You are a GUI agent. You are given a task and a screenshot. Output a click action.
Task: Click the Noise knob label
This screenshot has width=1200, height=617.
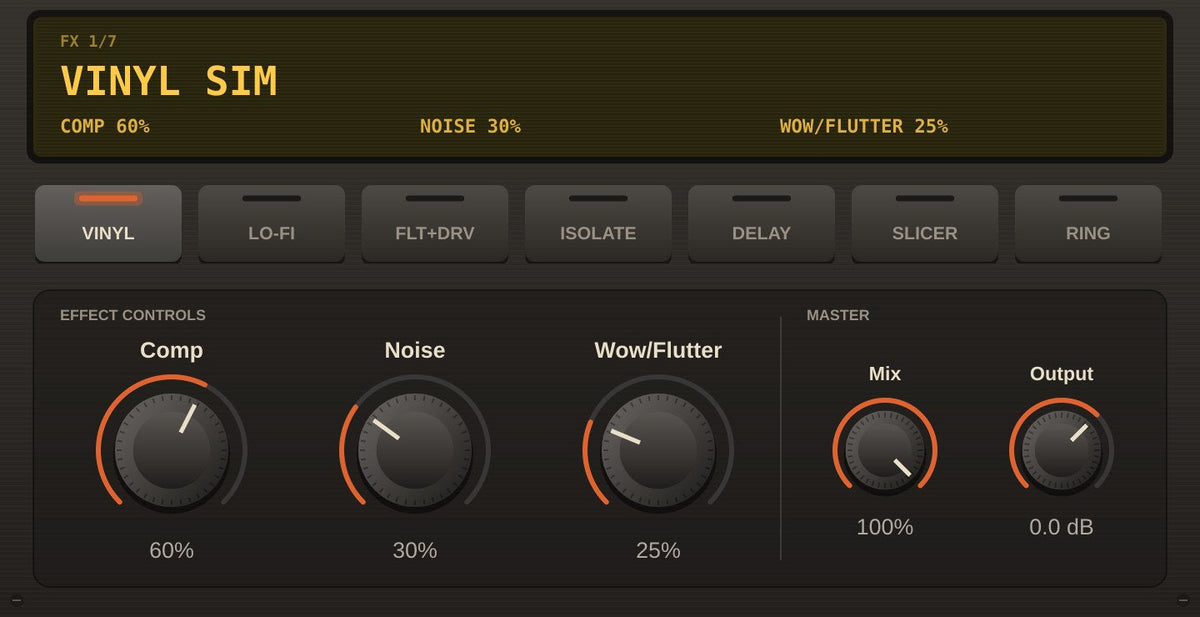coord(415,350)
